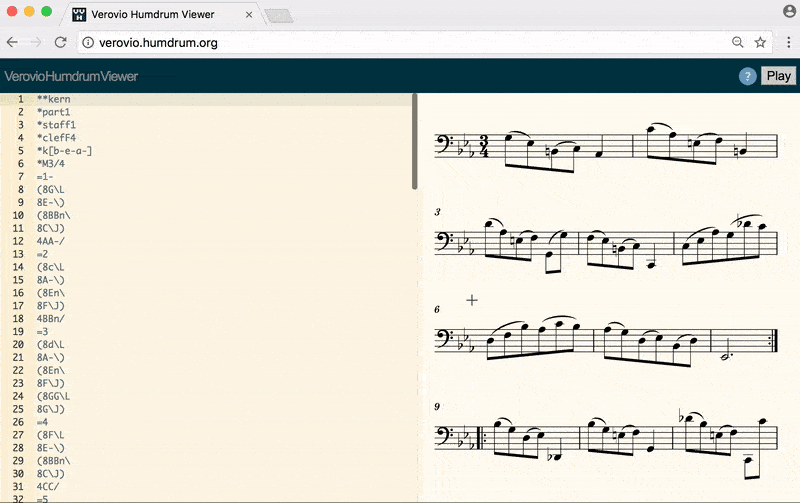The width and height of the screenshot is (800, 503).
Task: Click the end repeat barline after measure 8
Action: click(773, 341)
